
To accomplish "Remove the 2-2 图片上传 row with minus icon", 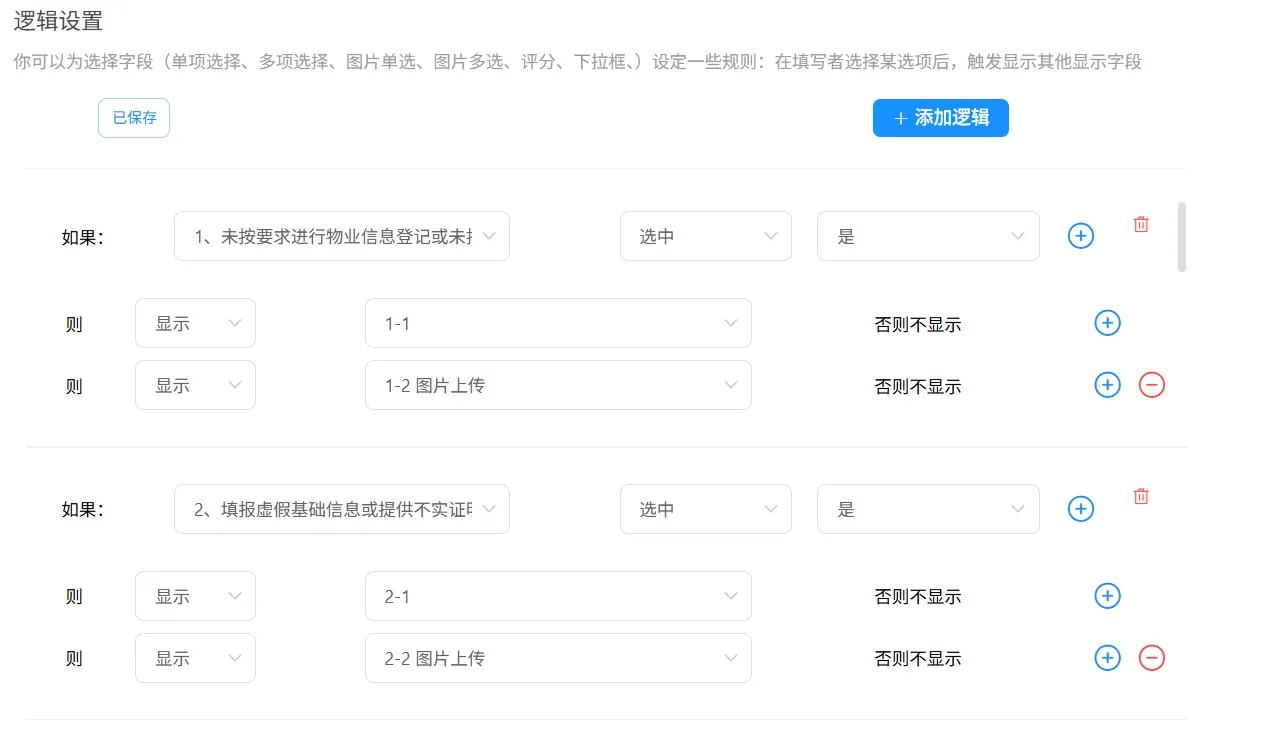I will pyautogui.click(x=1152, y=658).
